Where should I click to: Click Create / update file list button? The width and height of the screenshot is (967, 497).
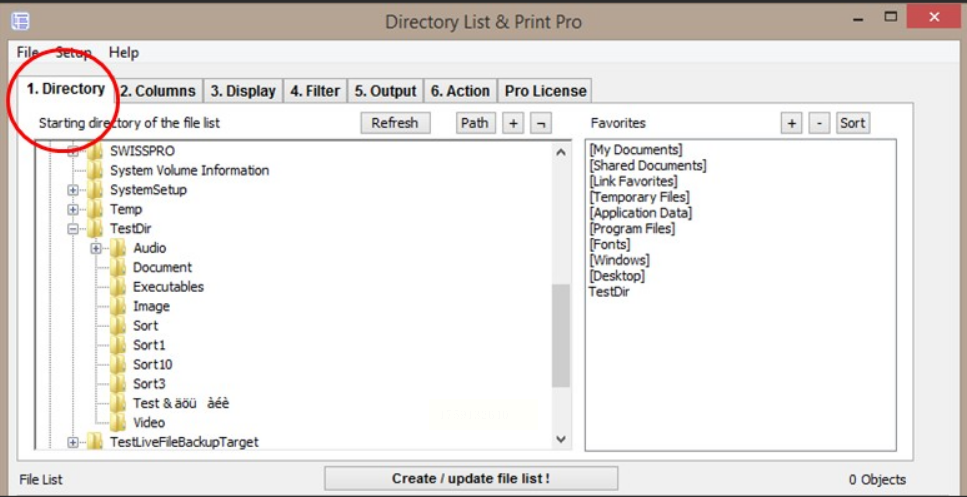click(471, 479)
